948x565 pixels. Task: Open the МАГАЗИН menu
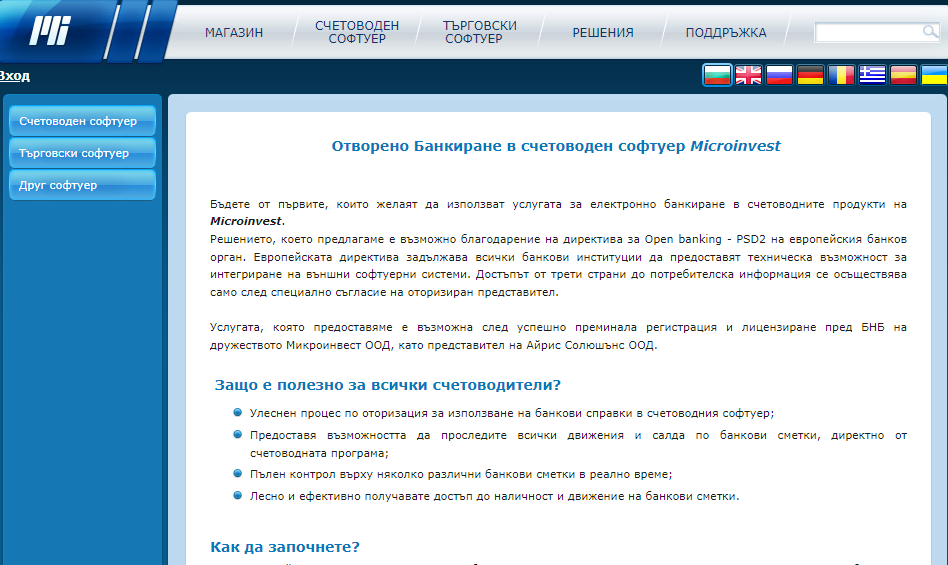[x=234, y=33]
